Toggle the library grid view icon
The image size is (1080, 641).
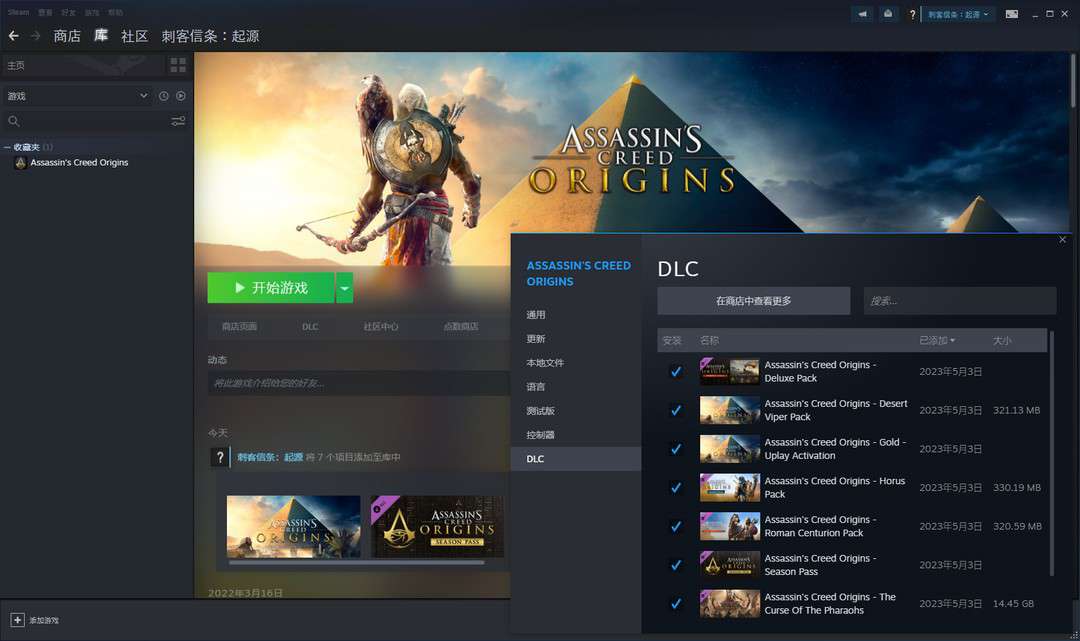178,65
